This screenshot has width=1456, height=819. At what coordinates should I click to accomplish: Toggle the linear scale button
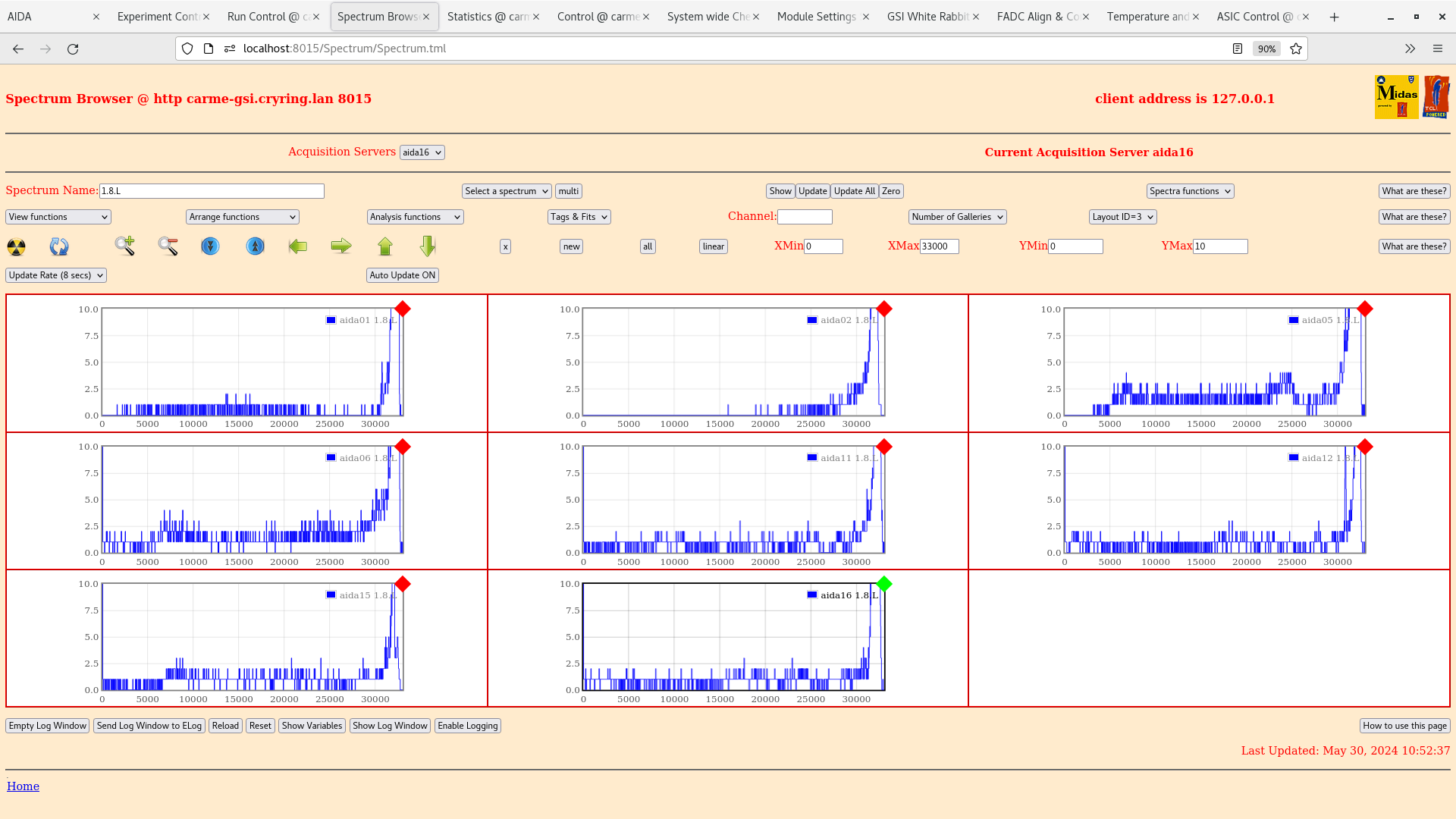point(713,246)
